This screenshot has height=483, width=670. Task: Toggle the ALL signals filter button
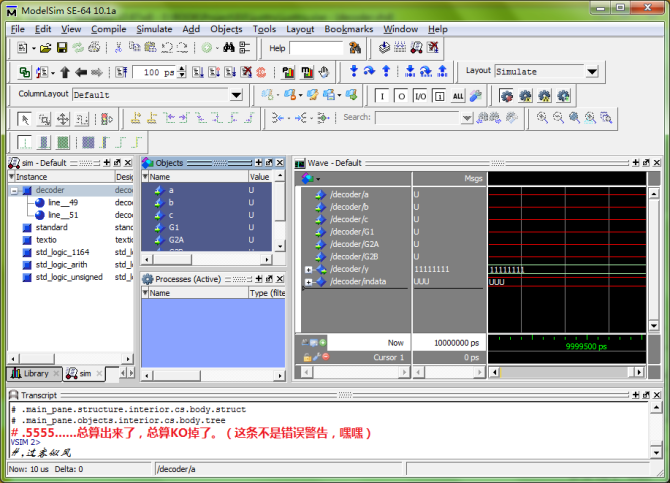pos(458,96)
